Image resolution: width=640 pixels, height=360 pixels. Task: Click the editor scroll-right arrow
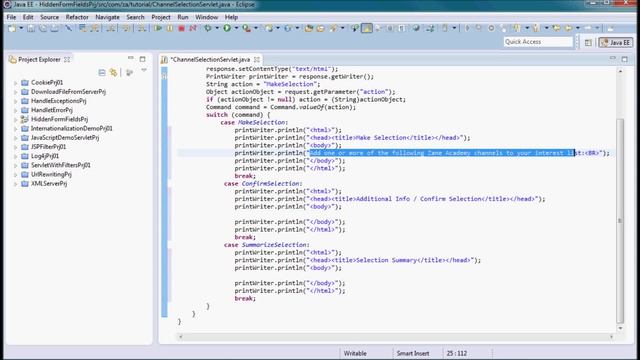pos(611,337)
